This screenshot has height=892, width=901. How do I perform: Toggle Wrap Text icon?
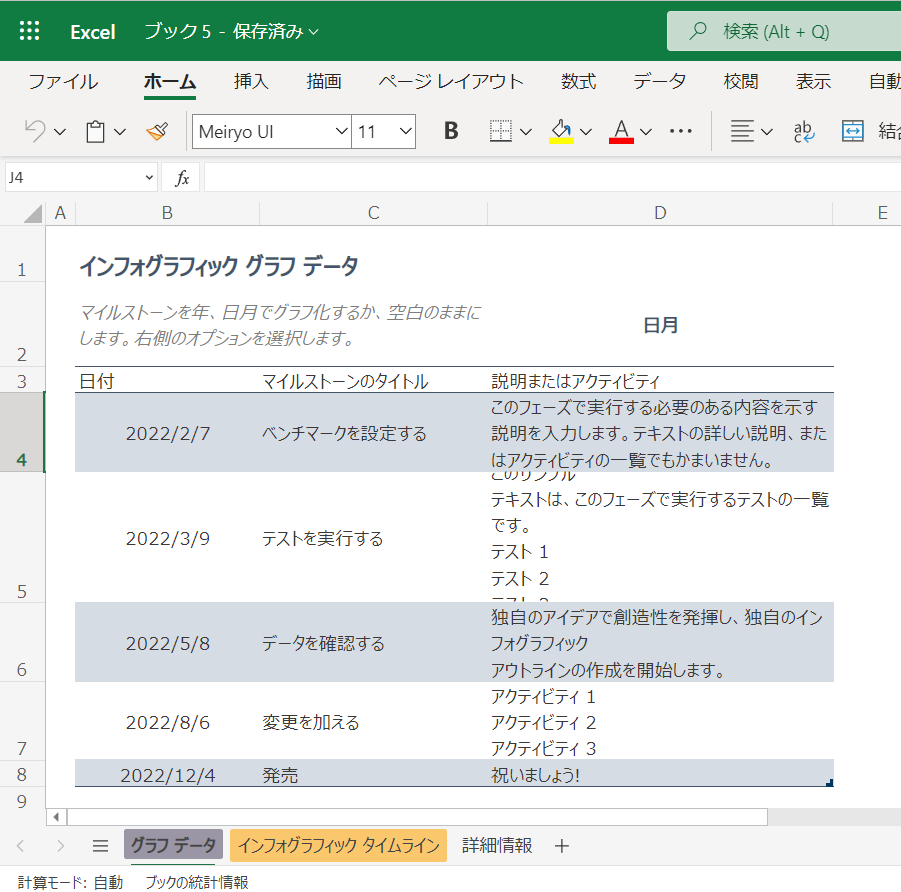tap(804, 132)
